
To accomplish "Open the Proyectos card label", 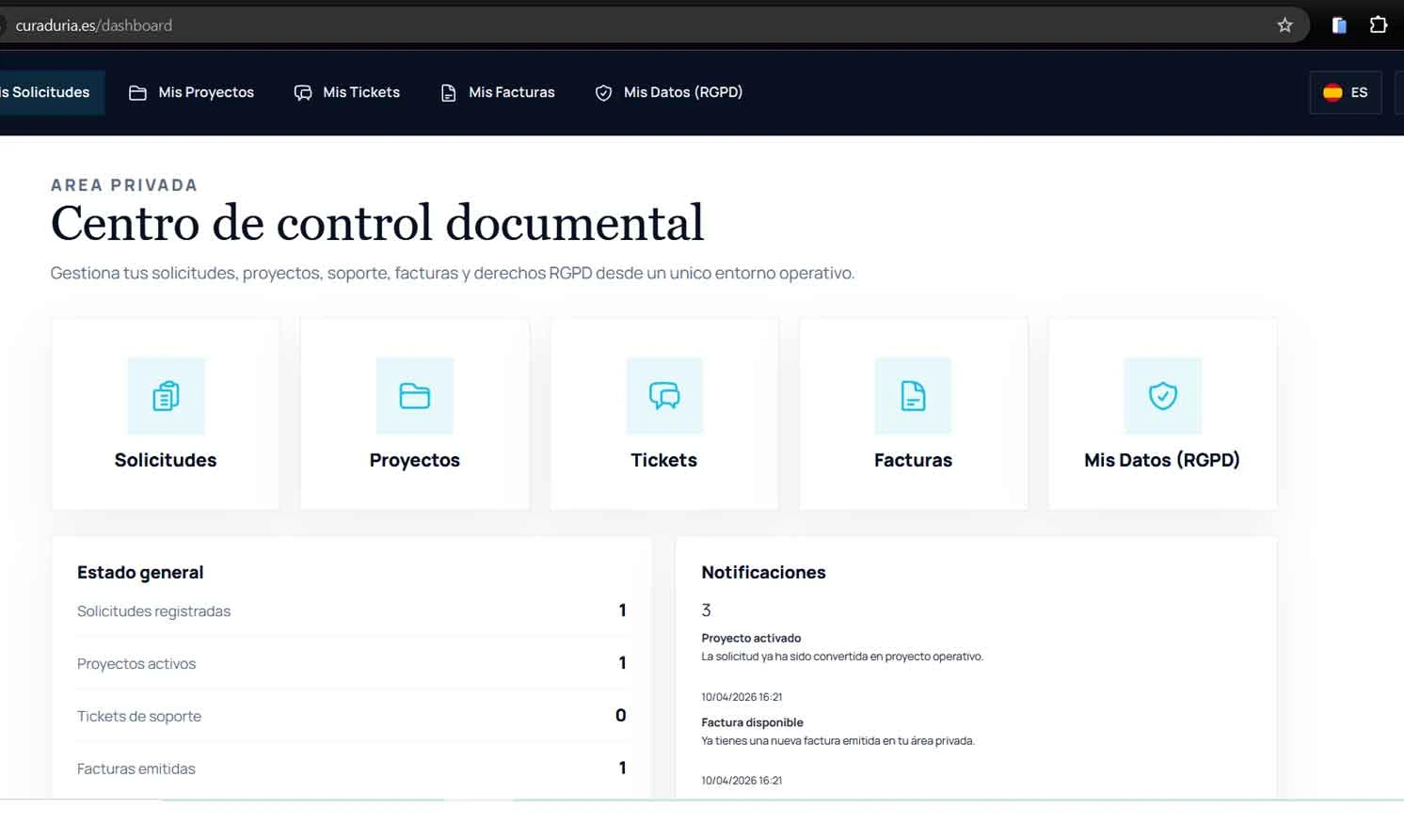I will click(x=415, y=460).
